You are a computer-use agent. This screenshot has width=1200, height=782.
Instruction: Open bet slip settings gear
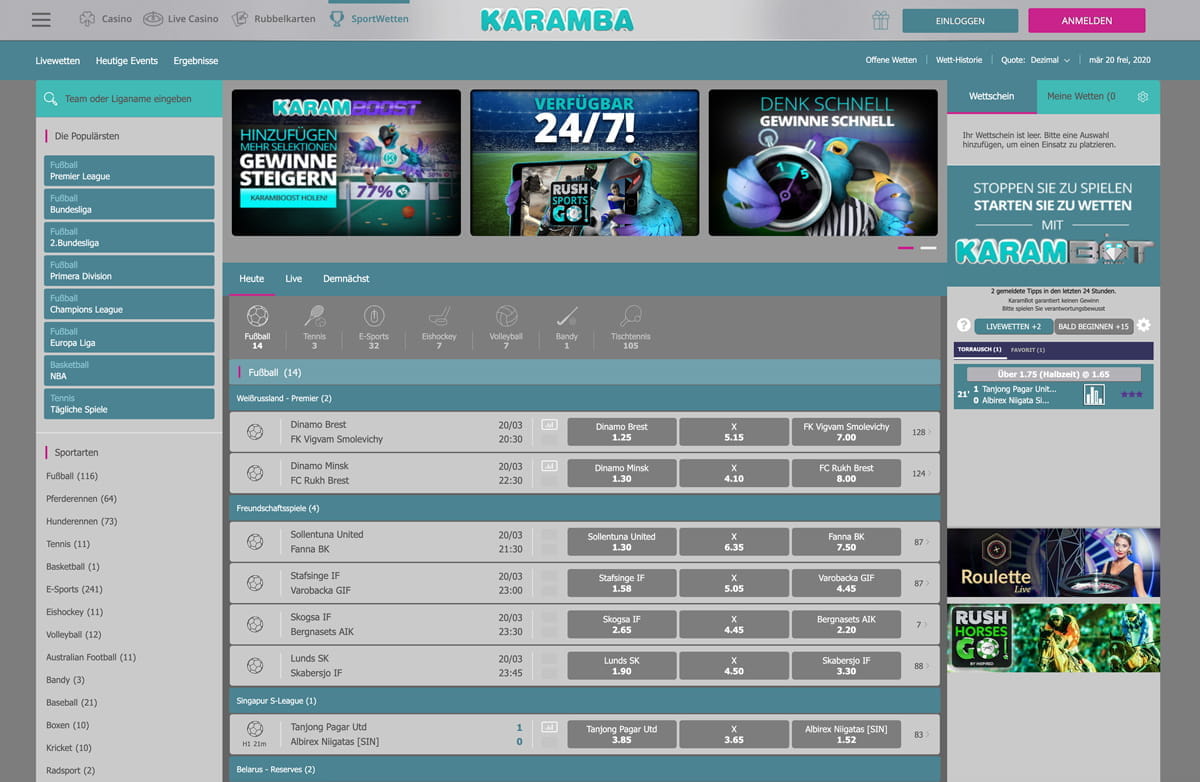(1143, 96)
